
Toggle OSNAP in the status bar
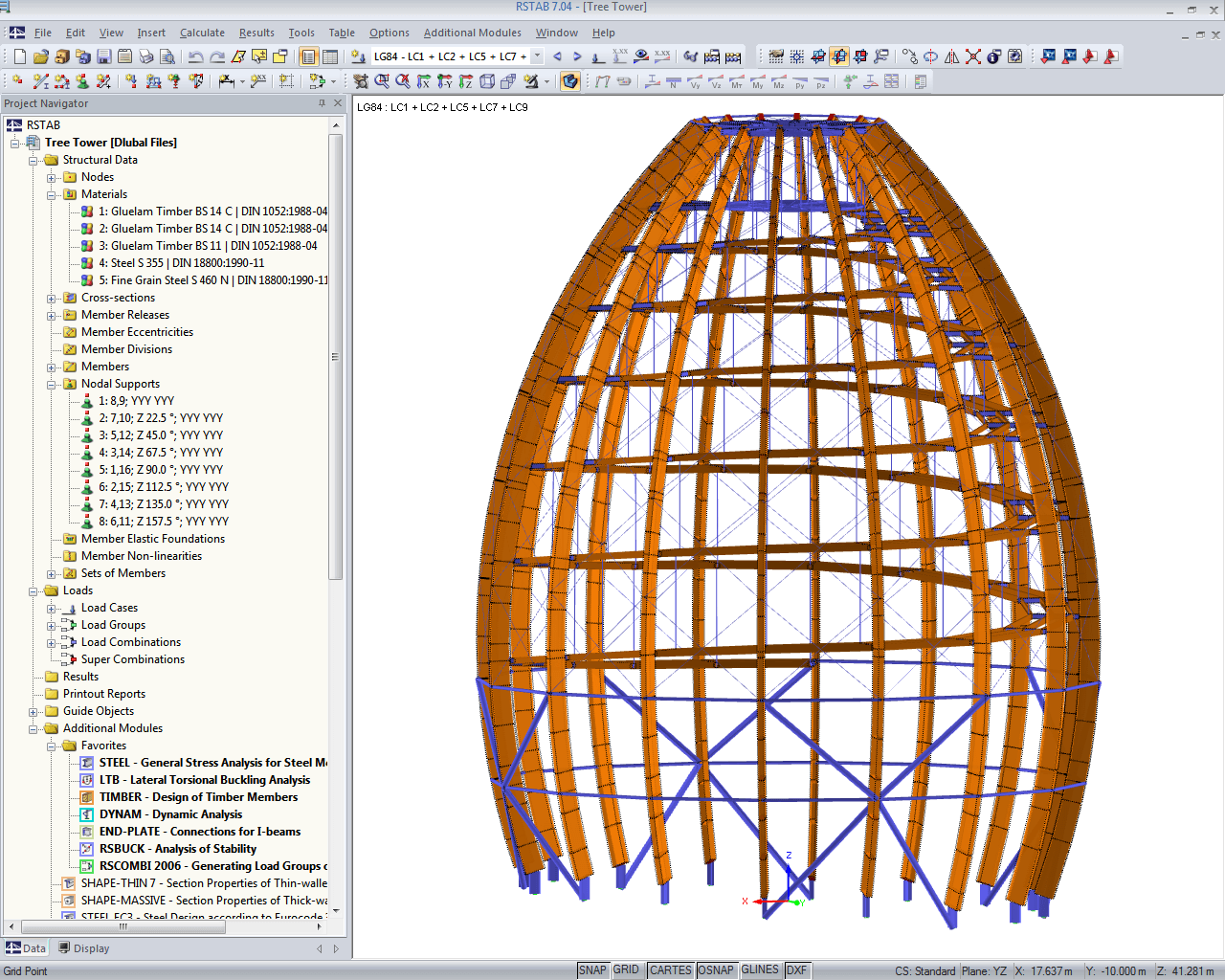(x=716, y=969)
